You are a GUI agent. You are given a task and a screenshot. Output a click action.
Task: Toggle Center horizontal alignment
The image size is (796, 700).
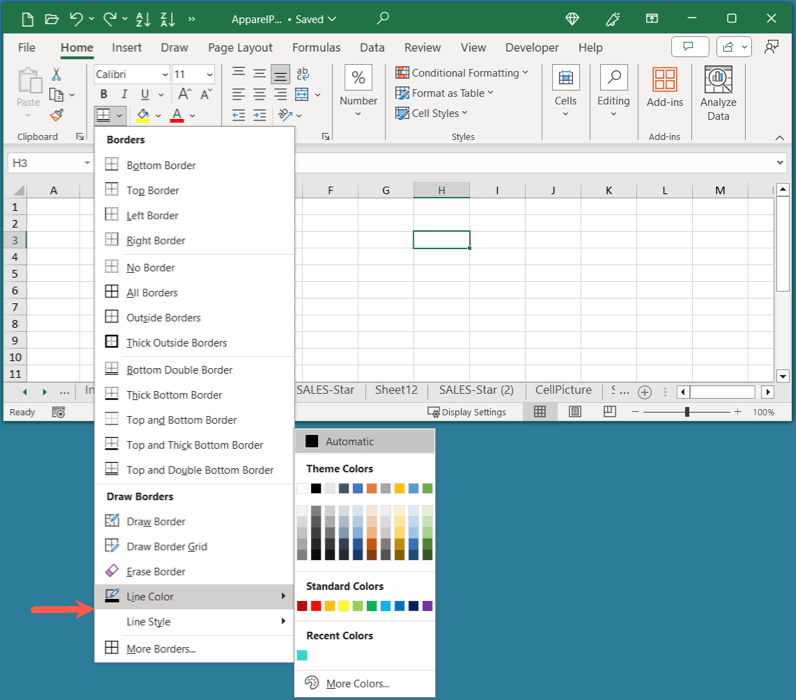tap(259, 94)
